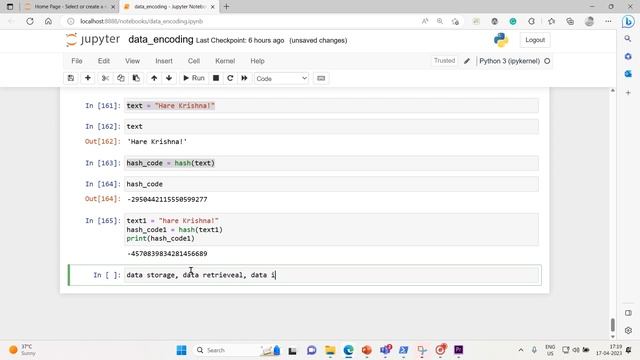
Task: Run the current cell
Action: [193, 78]
